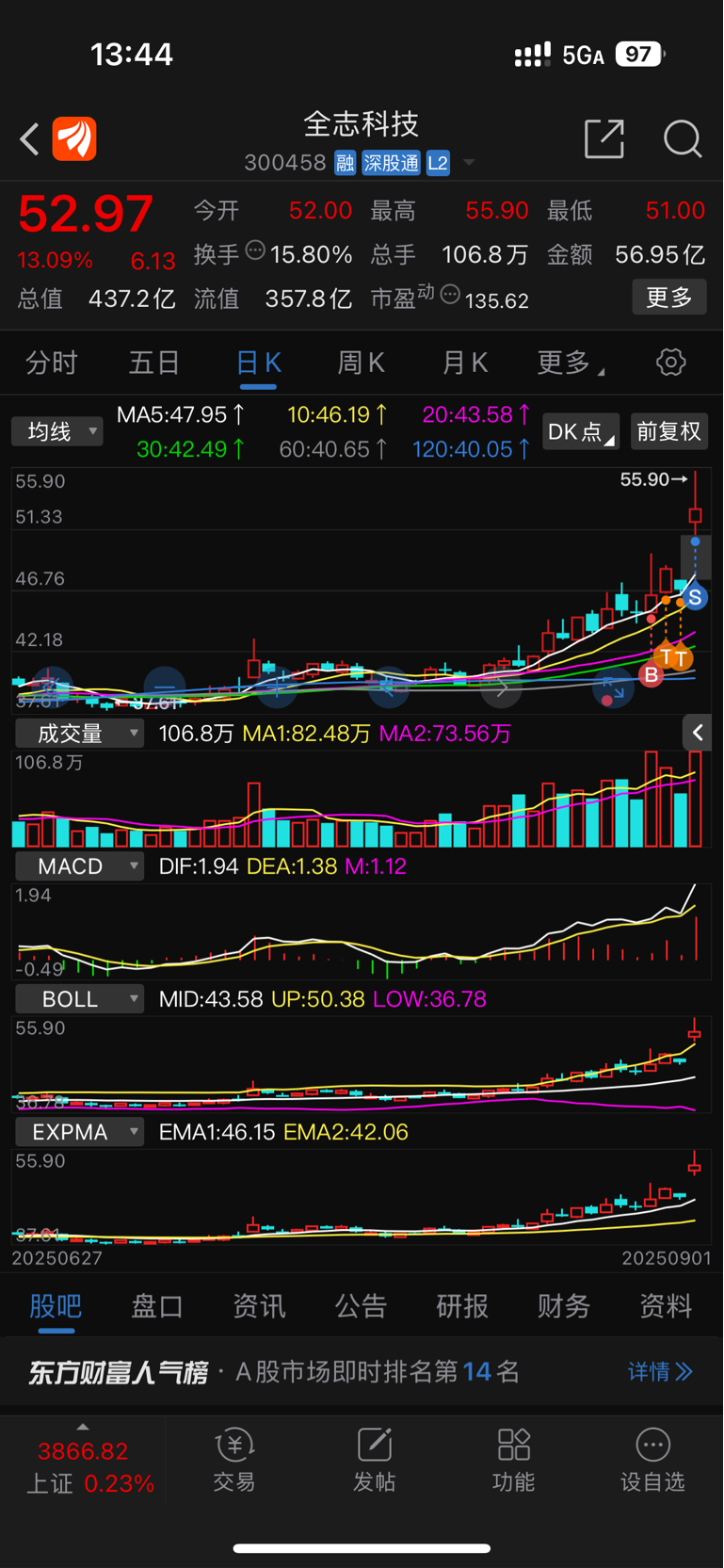Open the 财务 tab
The width and height of the screenshot is (724, 1568).
pos(564,1306)
